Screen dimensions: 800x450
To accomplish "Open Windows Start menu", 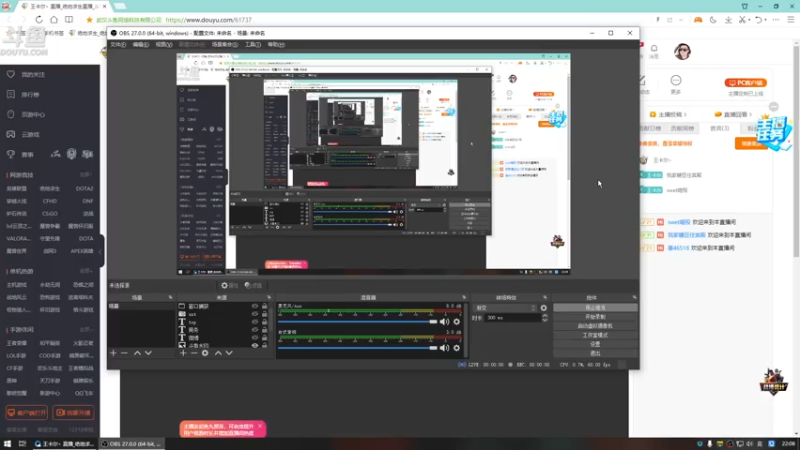I will point(7,444).
